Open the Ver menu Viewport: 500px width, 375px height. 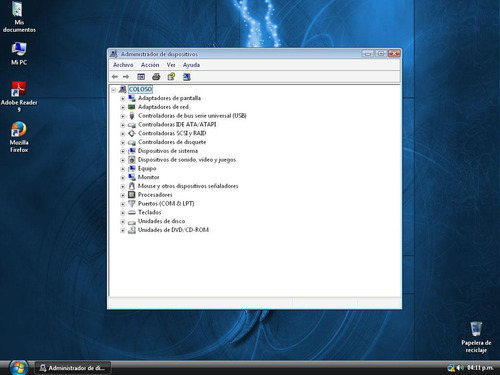tap(171, 65)
